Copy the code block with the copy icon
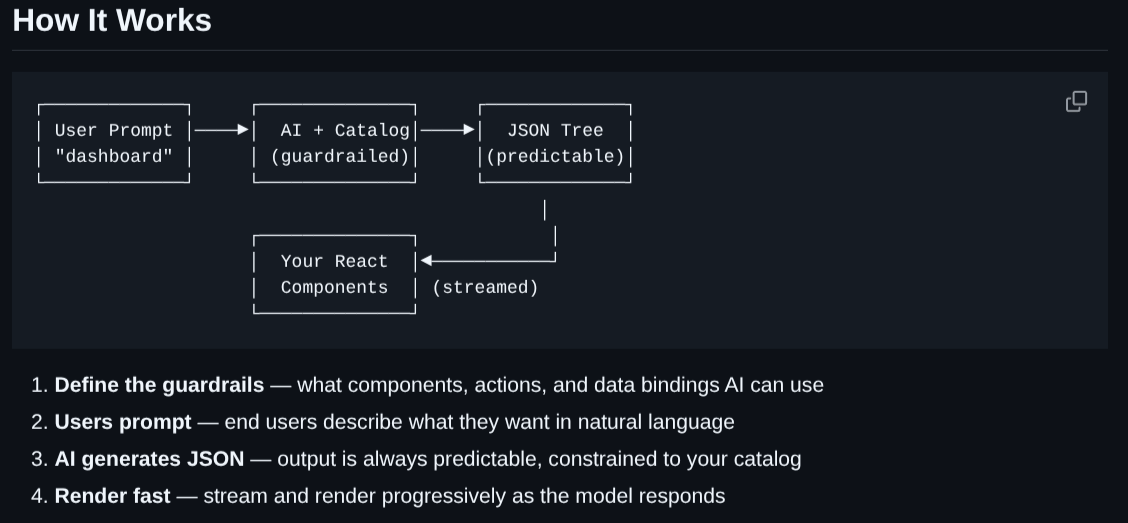This screenshot has width=1128, height=523. 1076,101
